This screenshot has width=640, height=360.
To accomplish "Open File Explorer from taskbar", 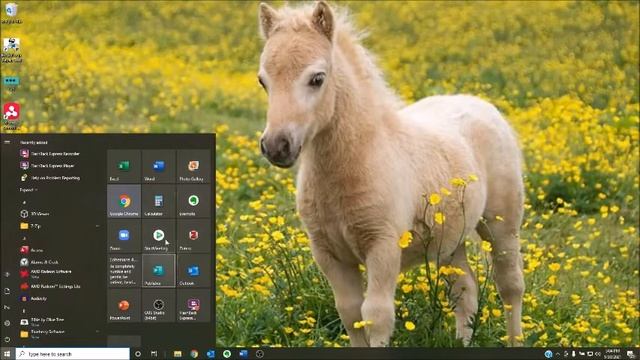I will (x=178, y=354).
